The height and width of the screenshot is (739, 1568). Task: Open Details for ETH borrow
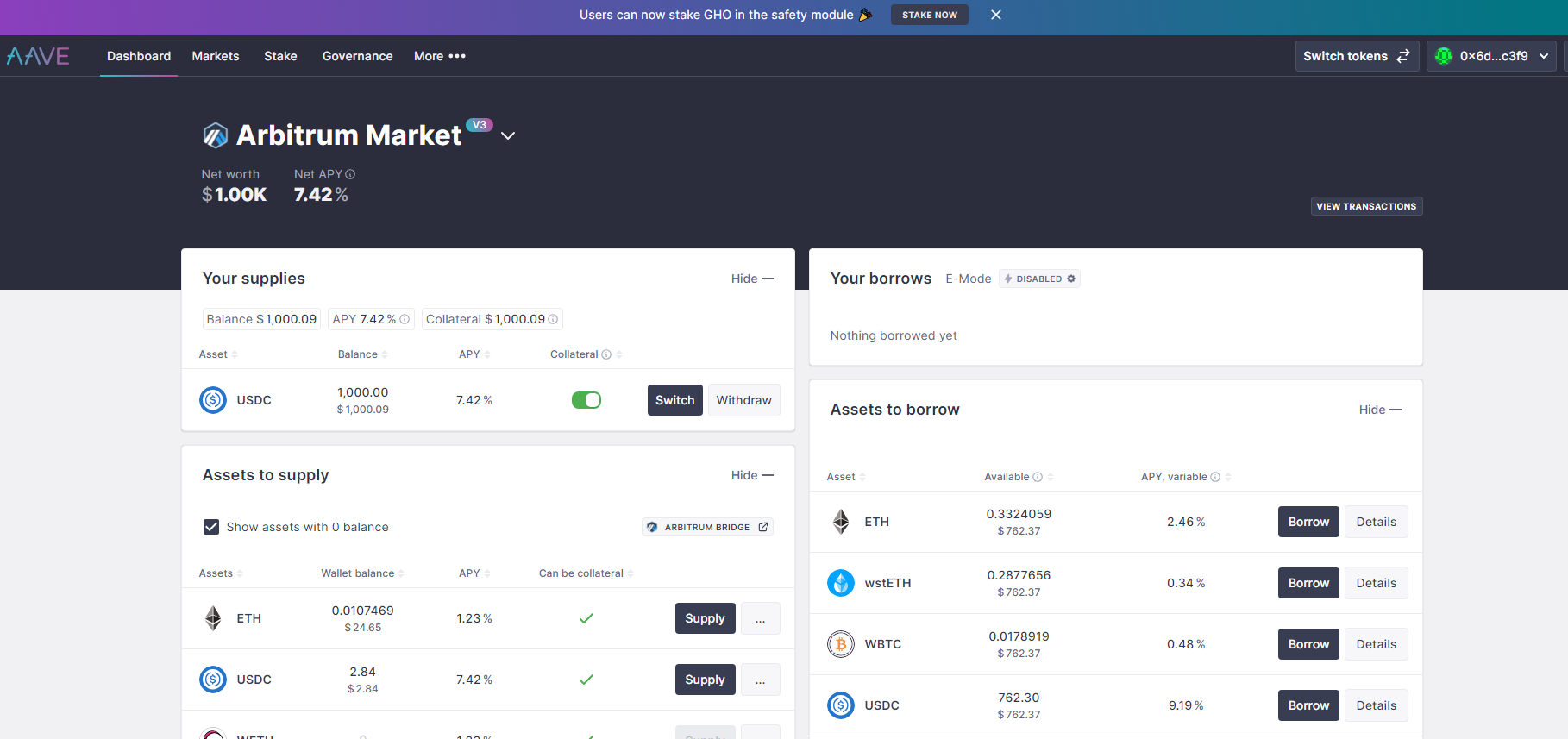[1376, 522]
